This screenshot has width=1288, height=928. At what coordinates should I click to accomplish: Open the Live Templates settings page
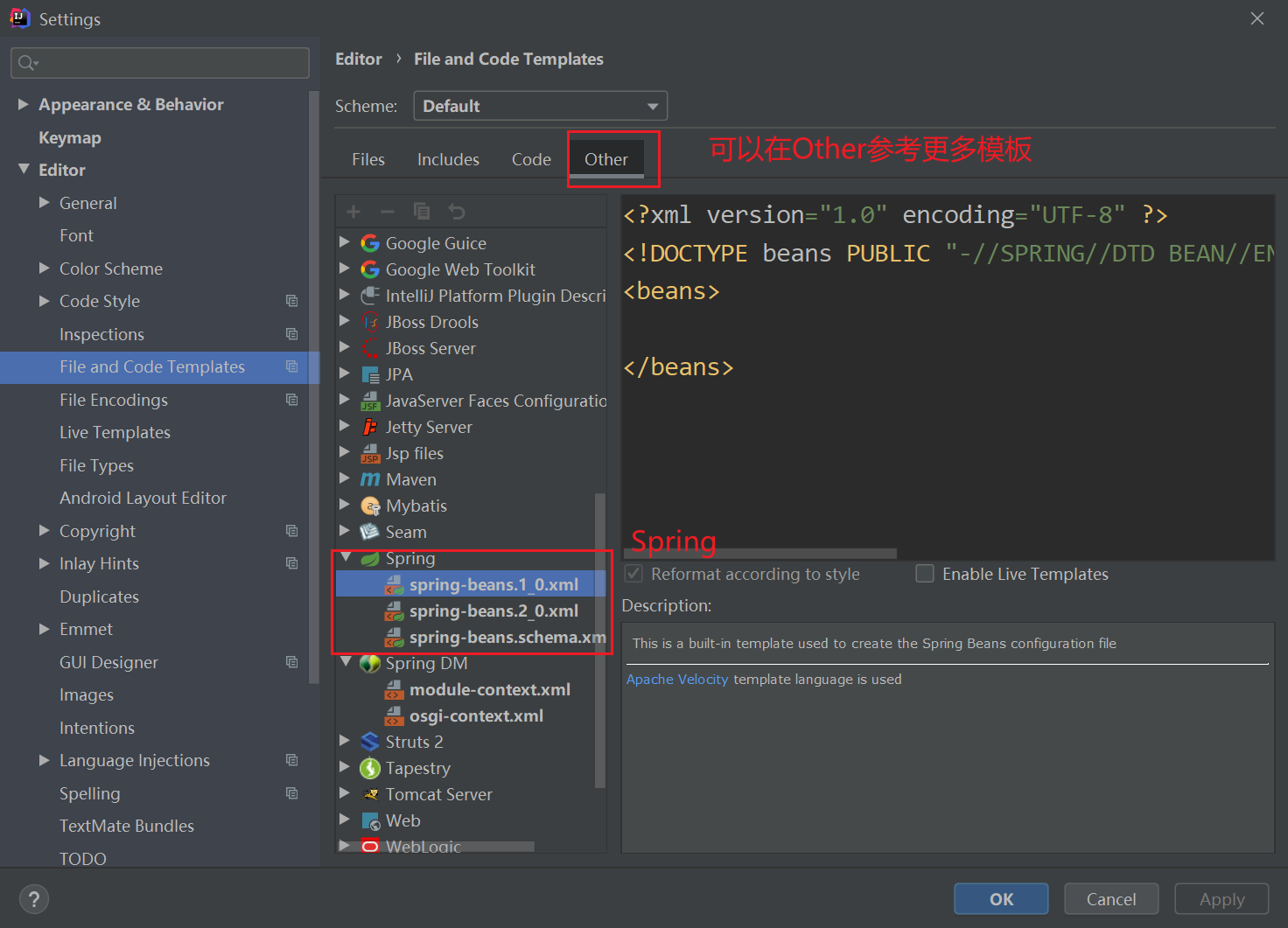115,432
